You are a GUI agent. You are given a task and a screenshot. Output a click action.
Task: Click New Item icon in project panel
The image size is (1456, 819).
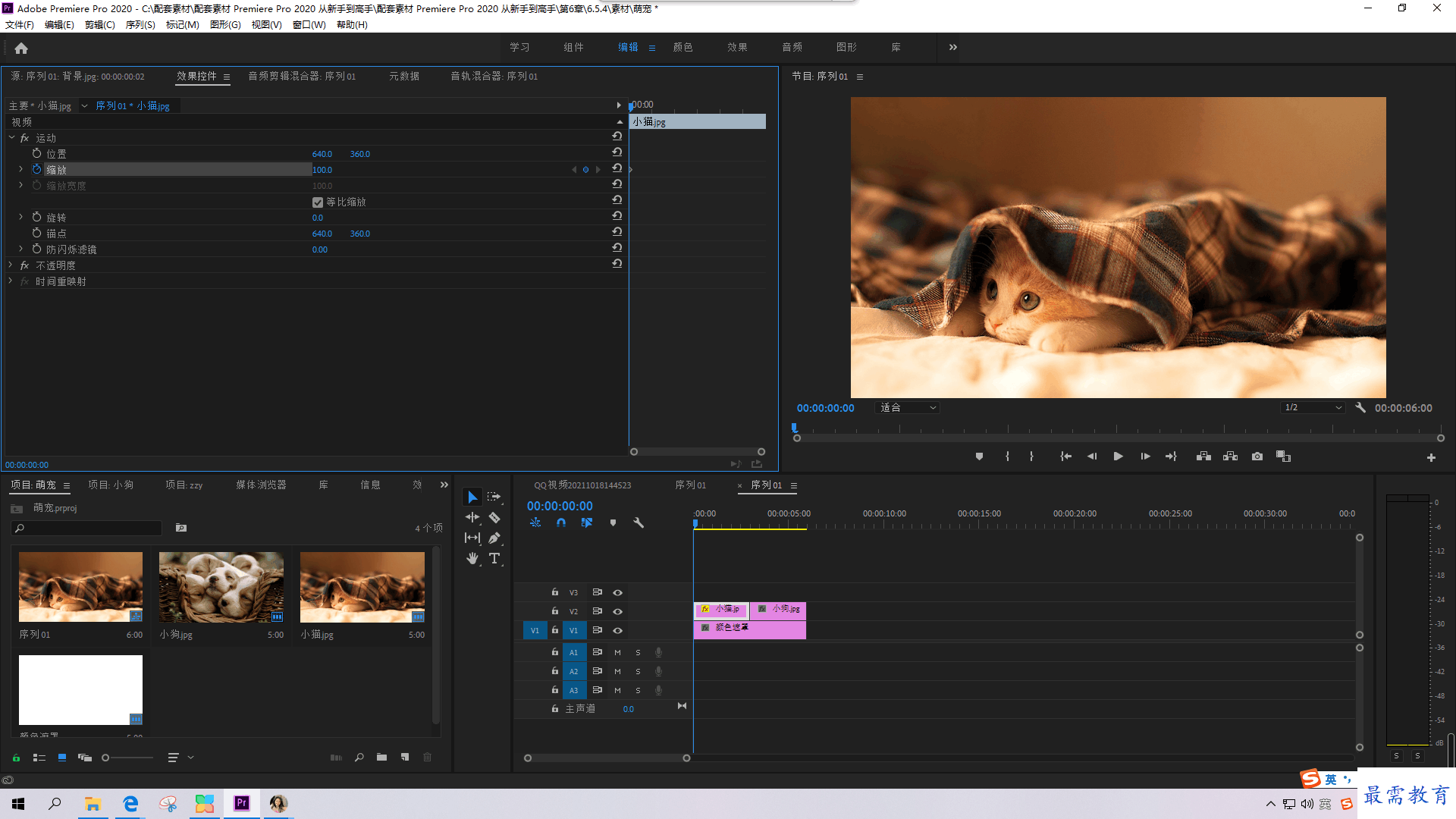click(405, 757)
